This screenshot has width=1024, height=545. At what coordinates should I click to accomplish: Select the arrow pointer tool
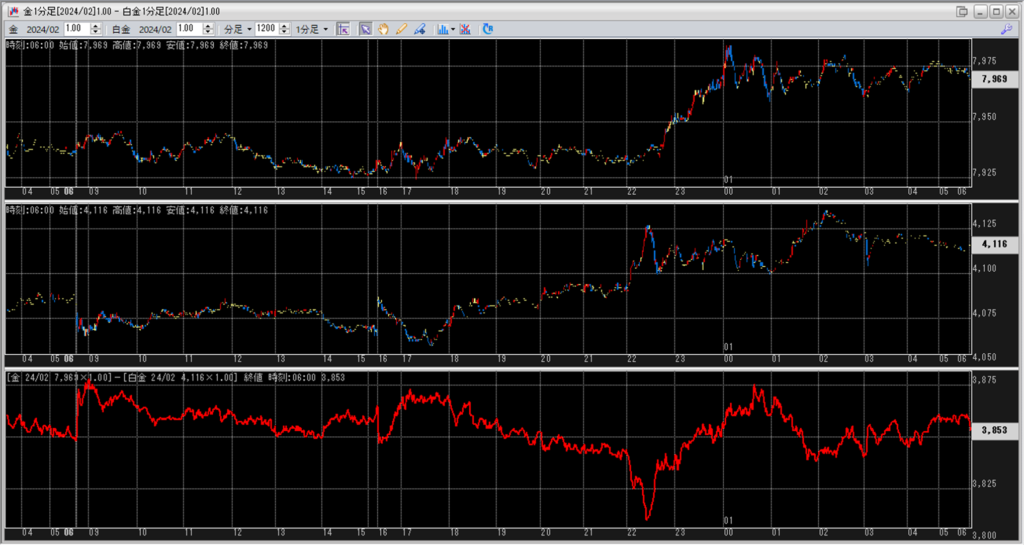pos(365,29)
